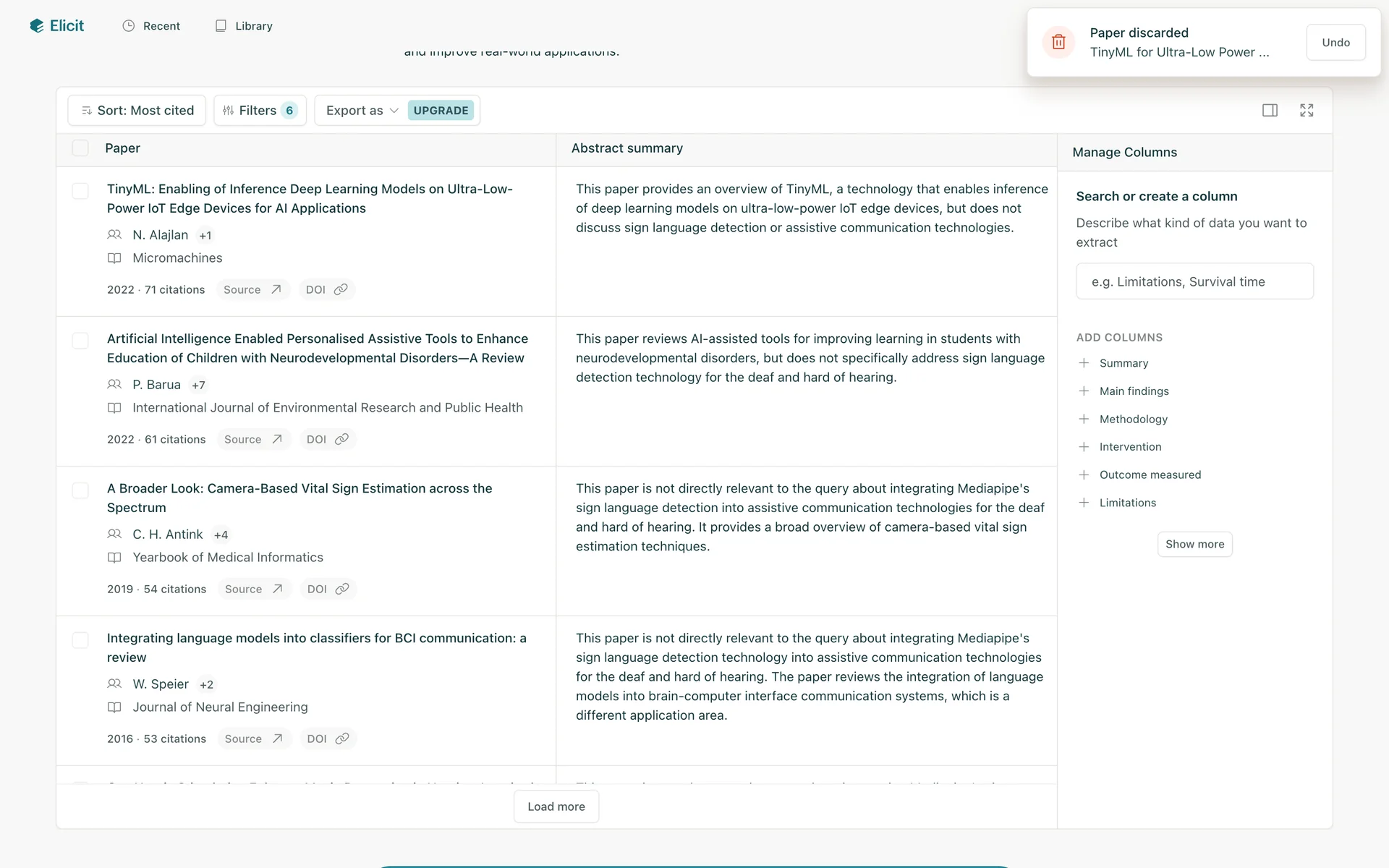This screenshot has height=868, width=1389.
Task: Click the column search input field
Action: pos(1194,281)
